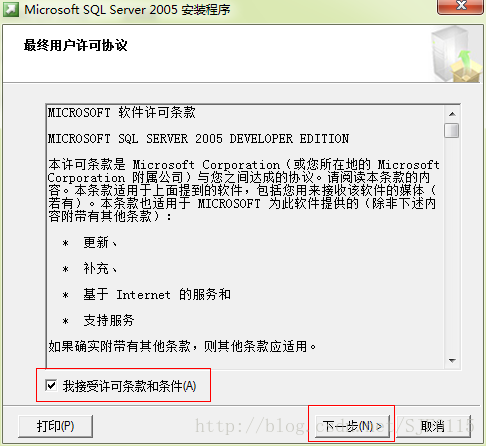486x446 pixels.
Task: Click the window title text Microsoft SQL Server 2005 安装程序
Action: (x=127, y=10)
